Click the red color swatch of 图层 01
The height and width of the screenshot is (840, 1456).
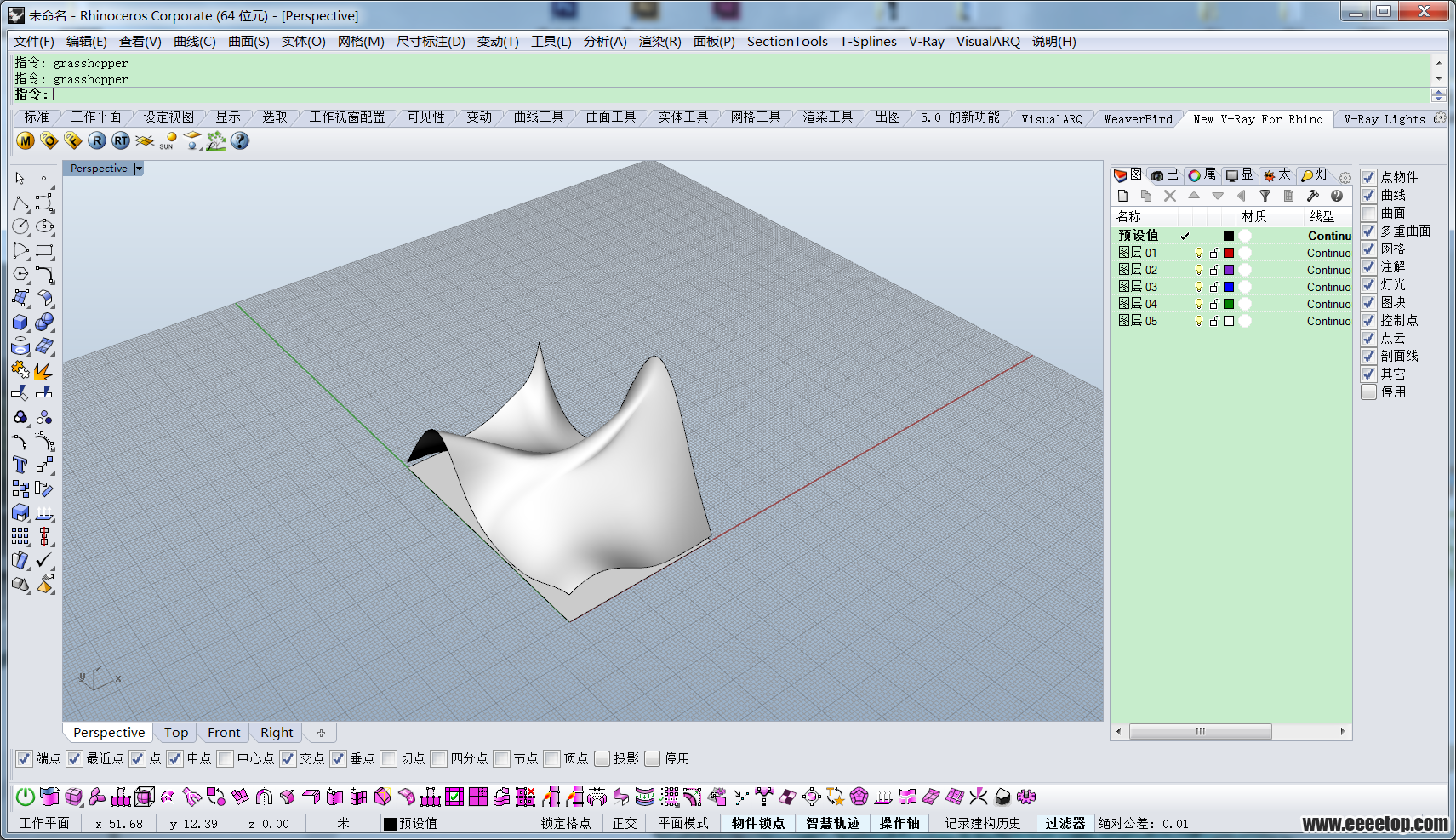coord(1229,253)
